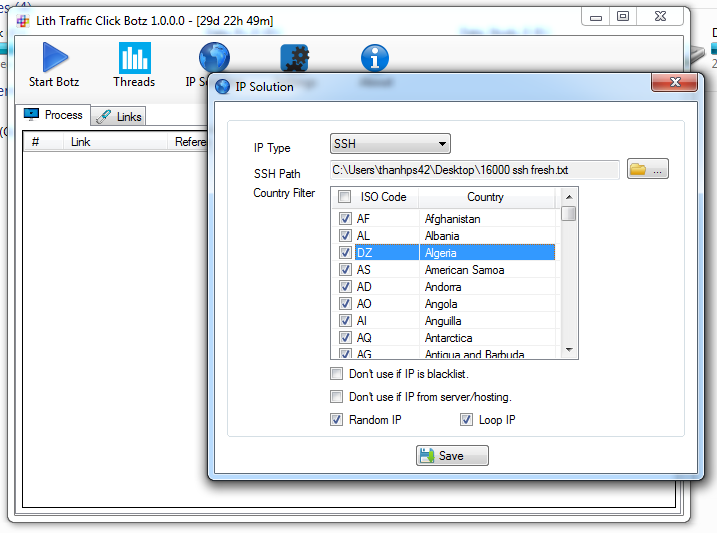Toggle the Loop IP checkbox

(x=466, y=419)
